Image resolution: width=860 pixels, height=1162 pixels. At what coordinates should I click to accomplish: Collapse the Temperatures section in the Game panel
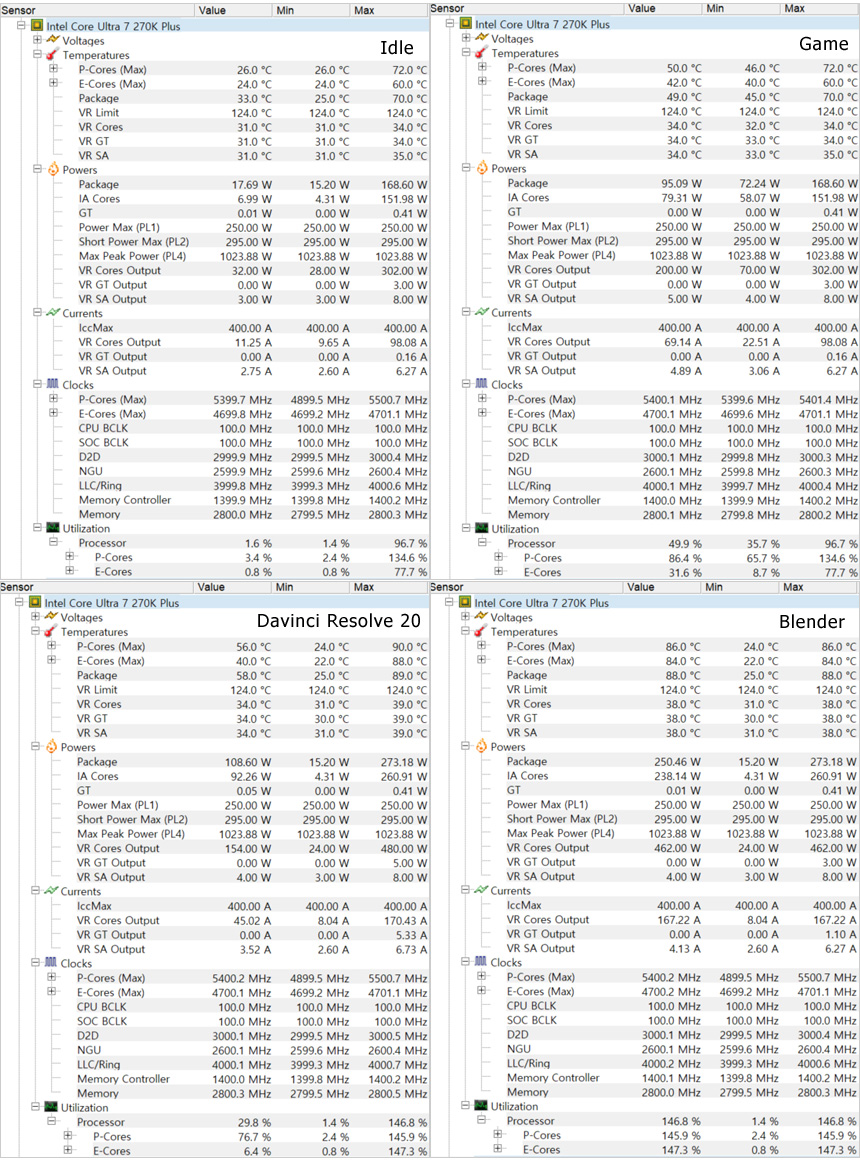(467, 53)
